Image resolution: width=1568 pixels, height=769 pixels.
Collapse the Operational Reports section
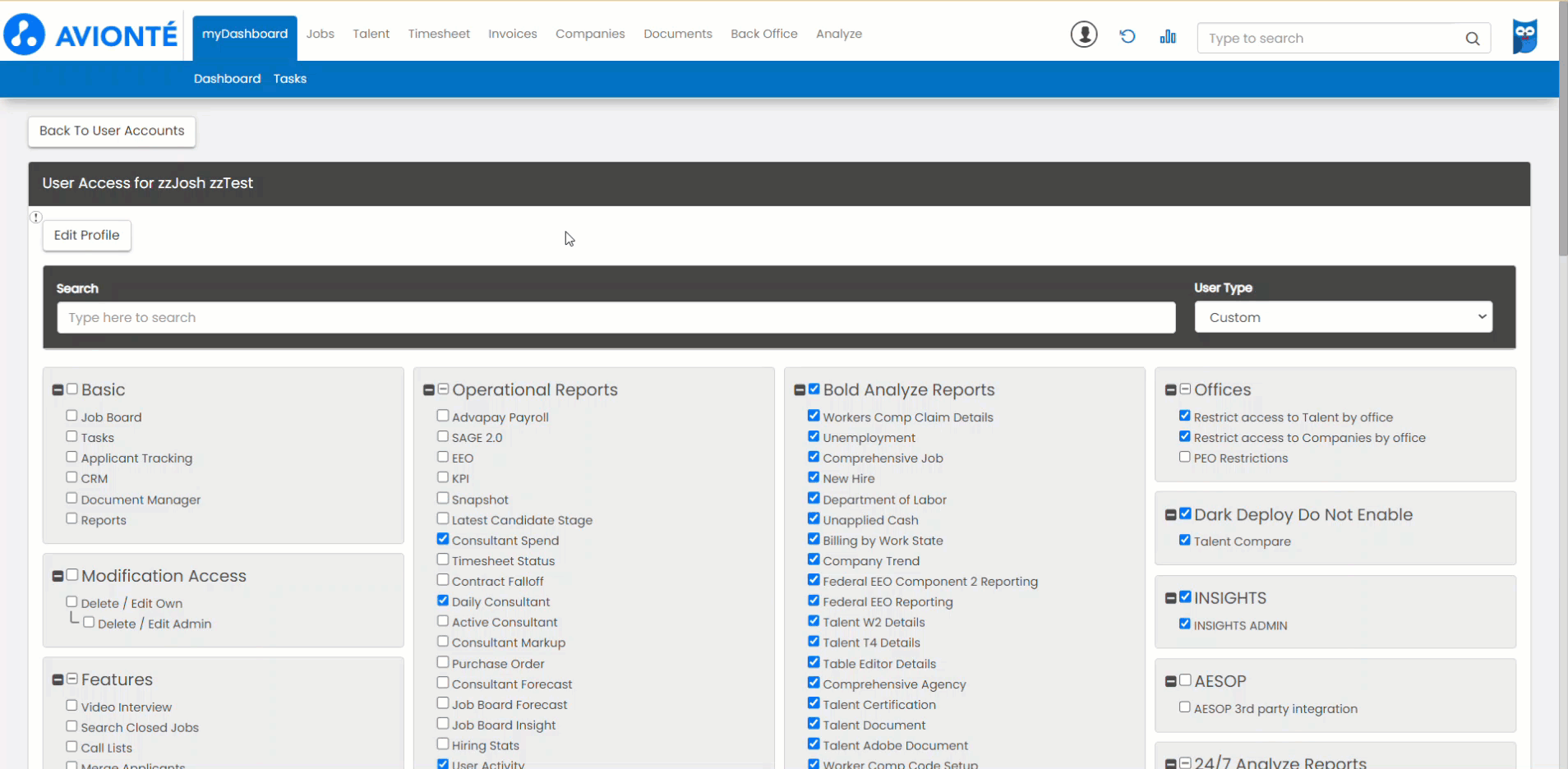(x=429, y=390)
